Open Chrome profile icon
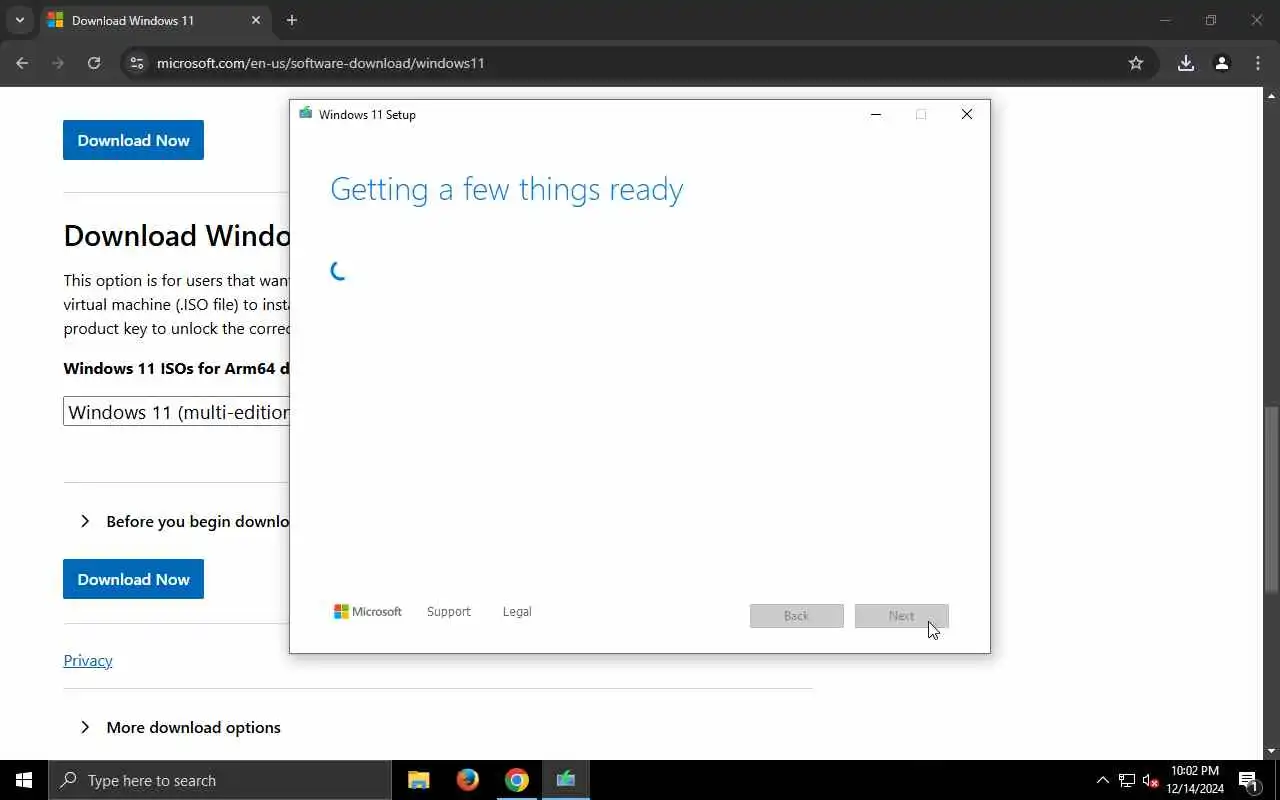 [x=1222, y=63]
